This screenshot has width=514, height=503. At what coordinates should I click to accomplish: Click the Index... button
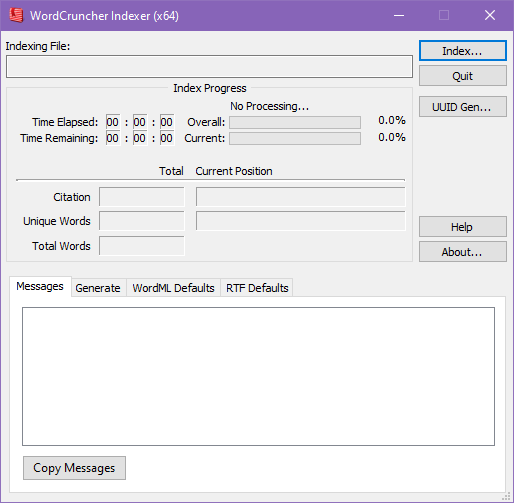point(463,51)
